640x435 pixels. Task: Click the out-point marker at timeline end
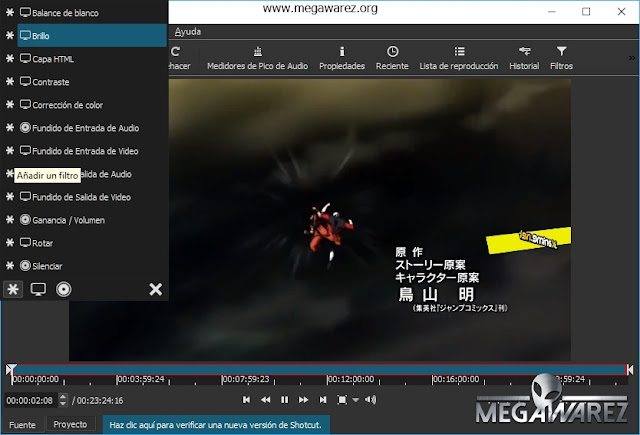pyautogui.click(x=630, y=370)
